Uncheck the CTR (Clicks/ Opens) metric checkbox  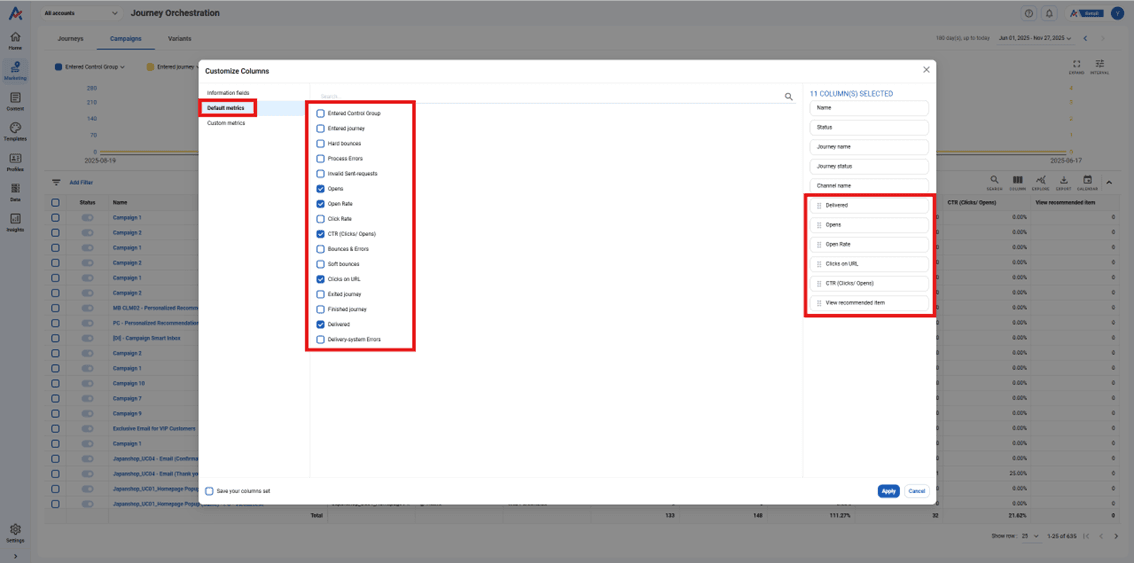[x=320, y=234]
